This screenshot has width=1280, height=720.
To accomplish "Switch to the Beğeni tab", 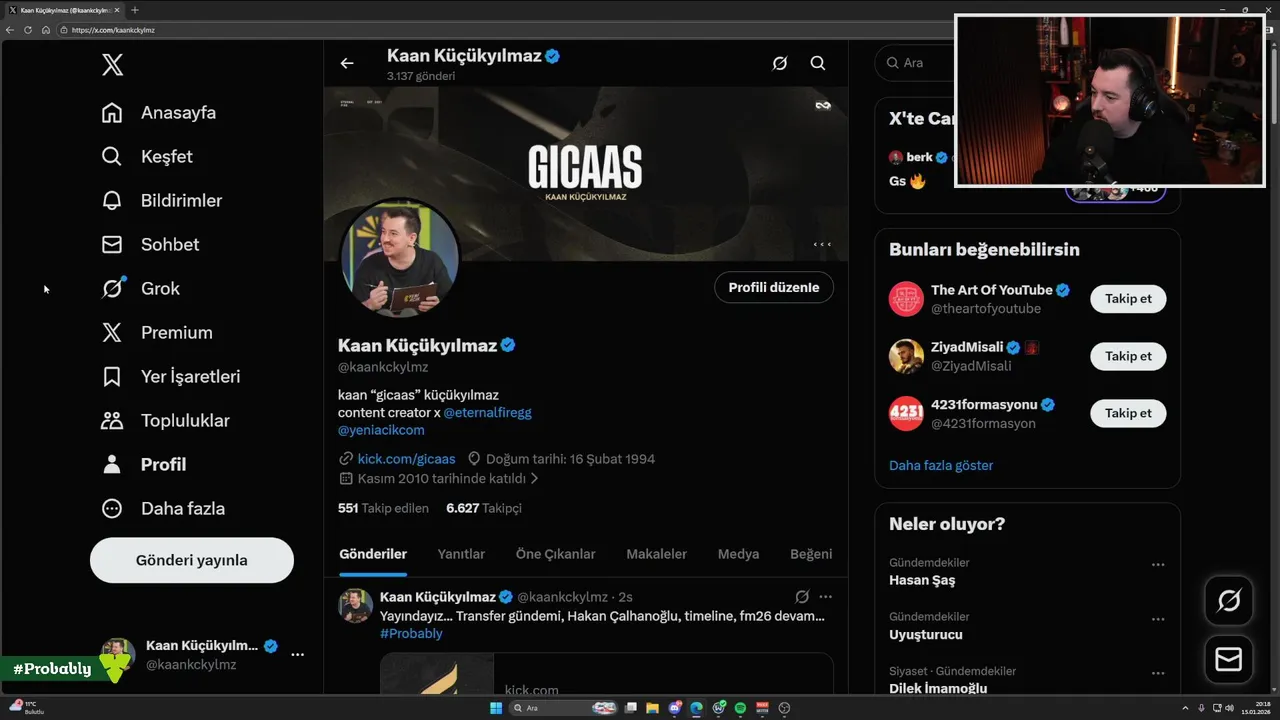I will coord(811,554).
